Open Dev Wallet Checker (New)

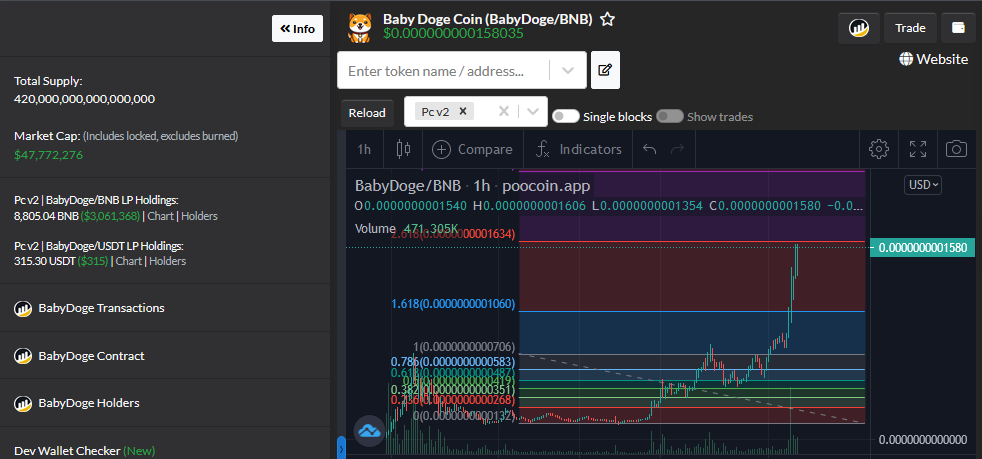coord(85,450)
